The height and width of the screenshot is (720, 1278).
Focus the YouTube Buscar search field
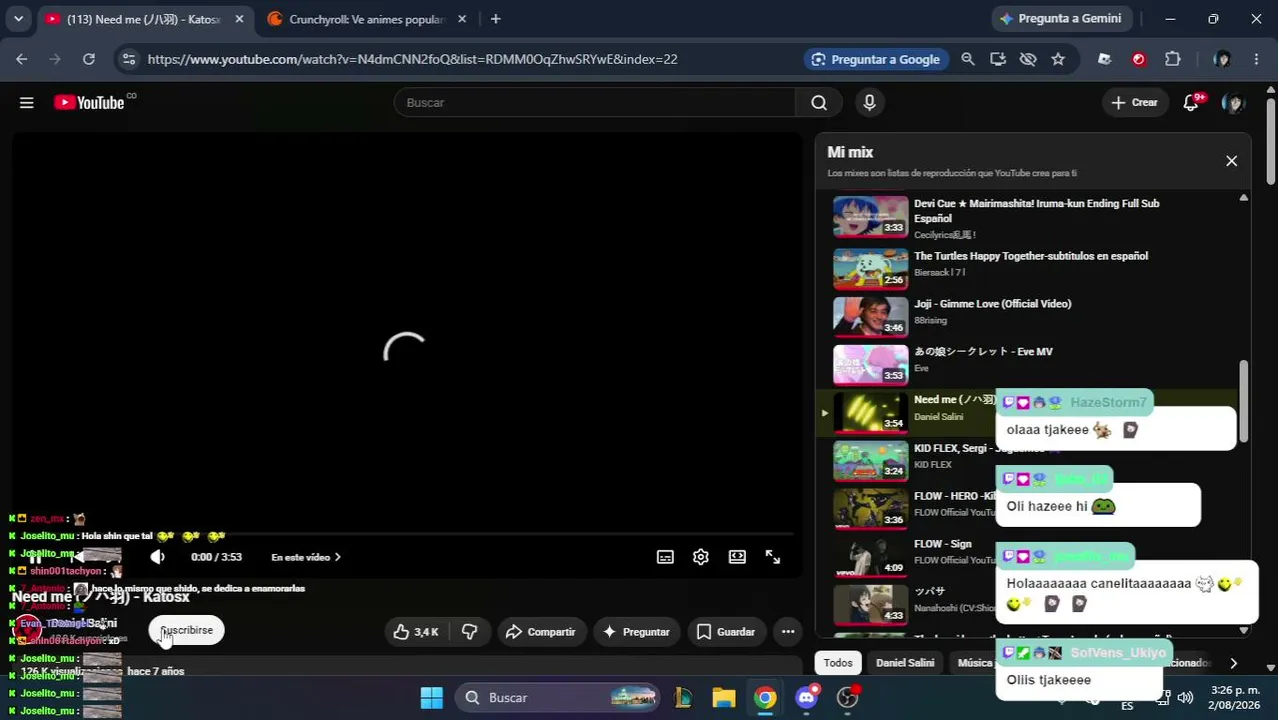point(595,102)
